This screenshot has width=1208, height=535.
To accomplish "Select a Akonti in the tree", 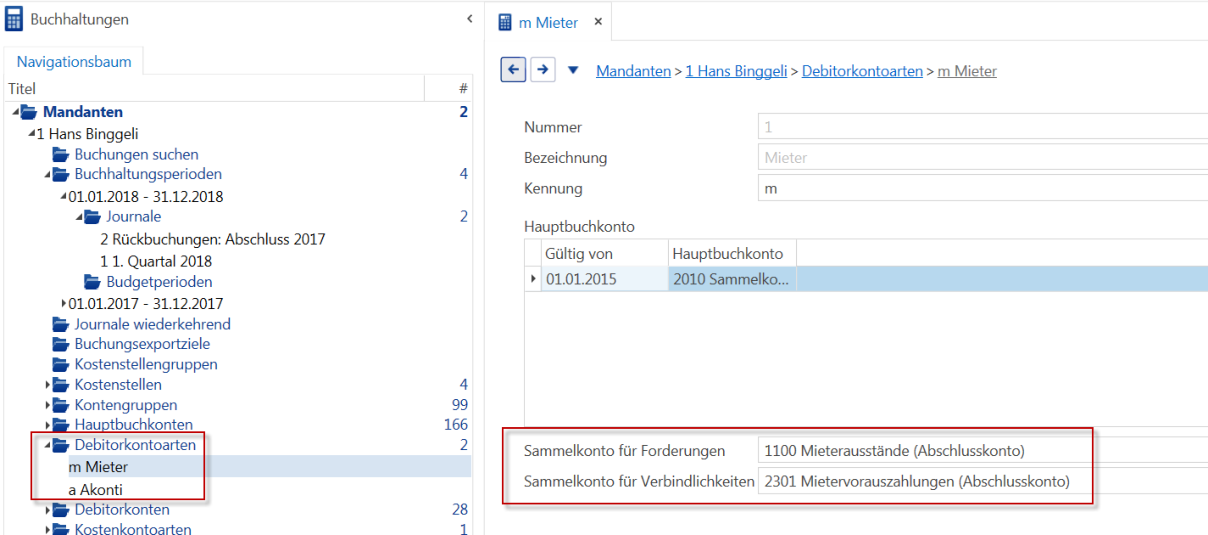I will (95, 490).
